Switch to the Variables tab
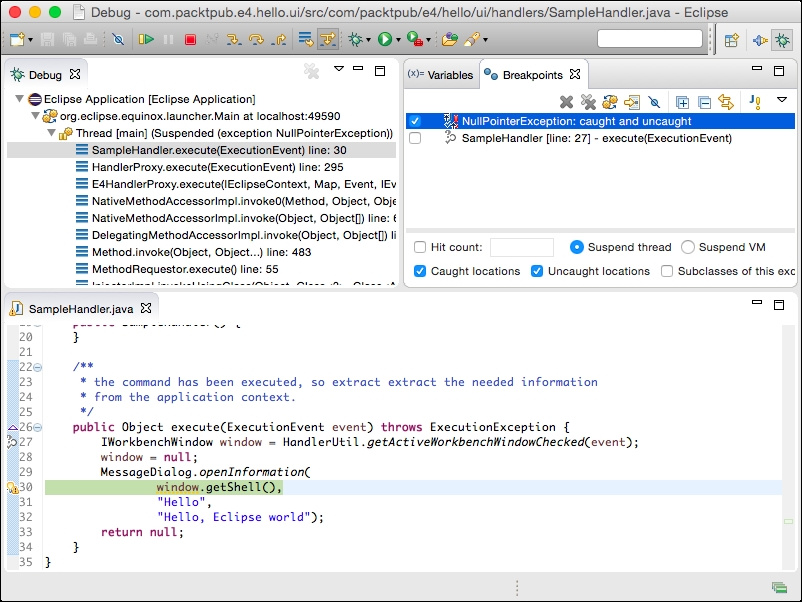 (441, 75)
